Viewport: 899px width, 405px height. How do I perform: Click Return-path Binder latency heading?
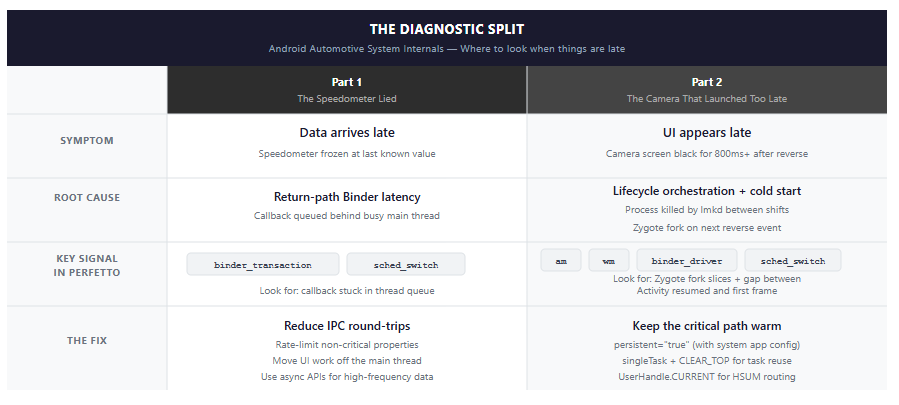[347, 197]
